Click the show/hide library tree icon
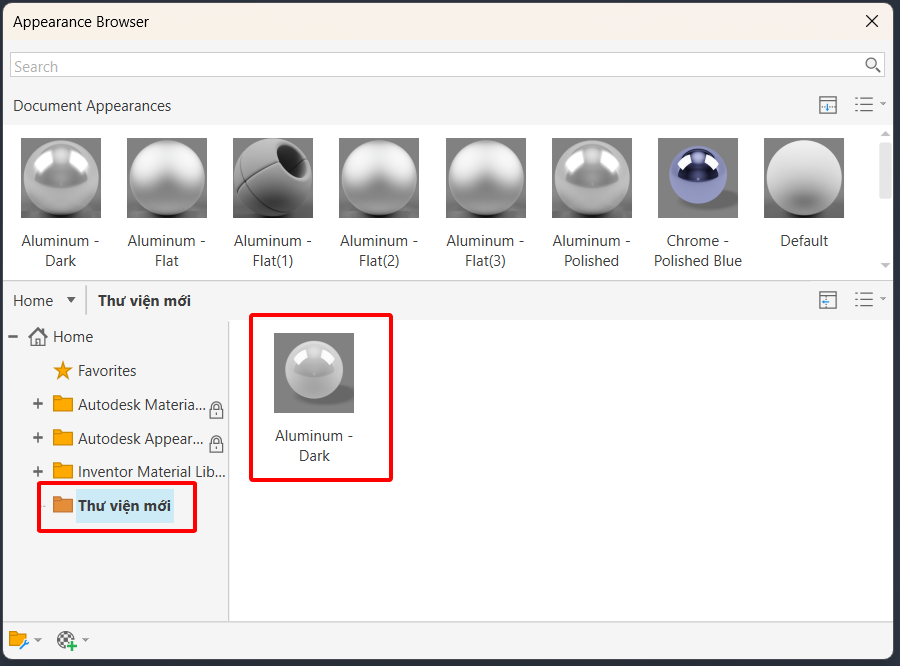Screen dimensions: 900x666 point(828,300)
